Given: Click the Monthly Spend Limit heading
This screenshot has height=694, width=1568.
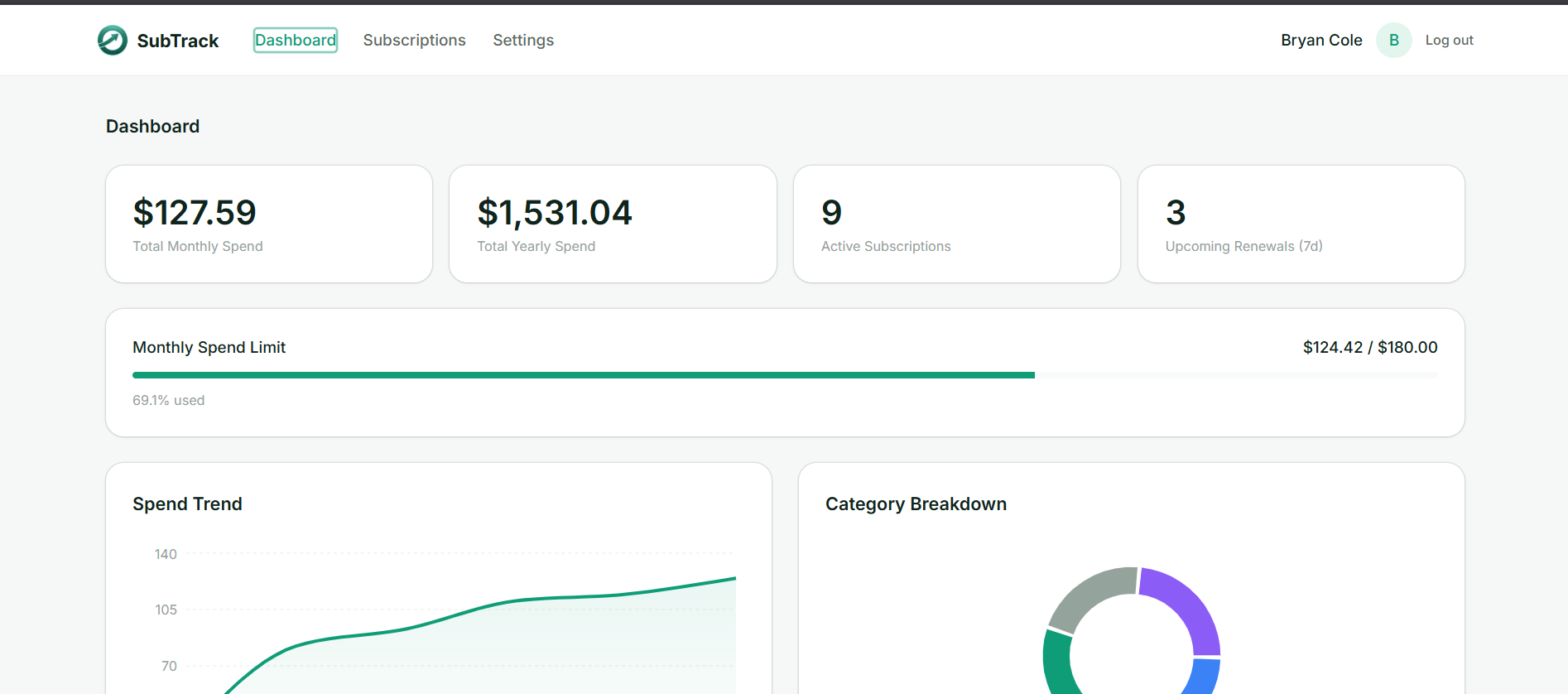Looking at the screenshot, I should (x=209, y=347).
